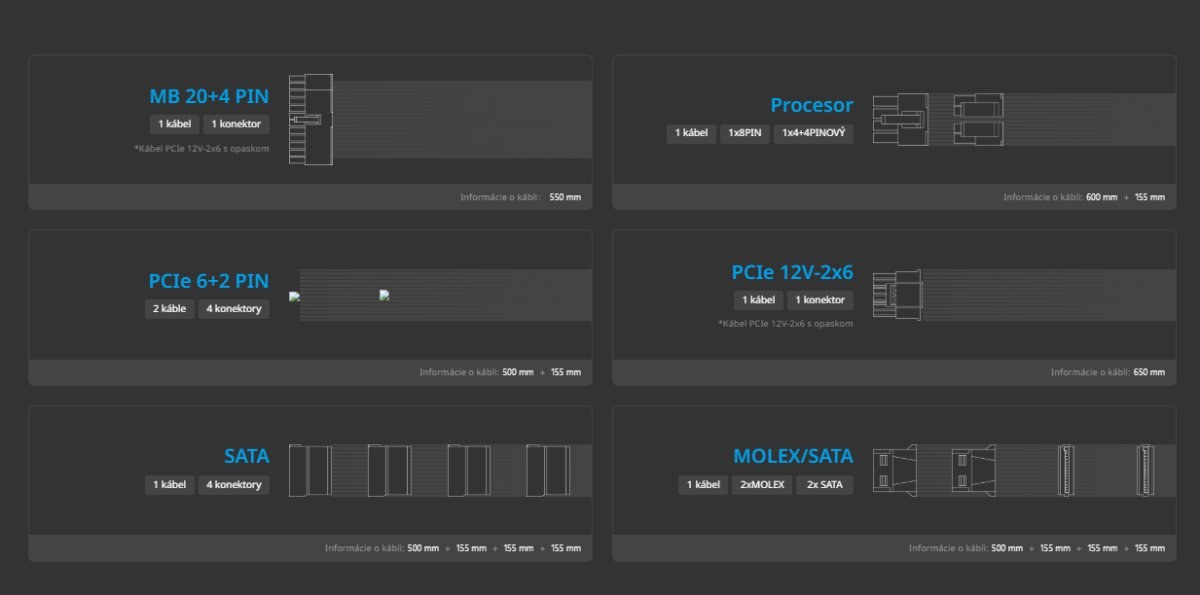Select the 2 káble badge under PCIe 6+2 PIN
Image resolution: width=1200 pixels, height=595 pixels.
pyautogui.click(x=169, y=309)
